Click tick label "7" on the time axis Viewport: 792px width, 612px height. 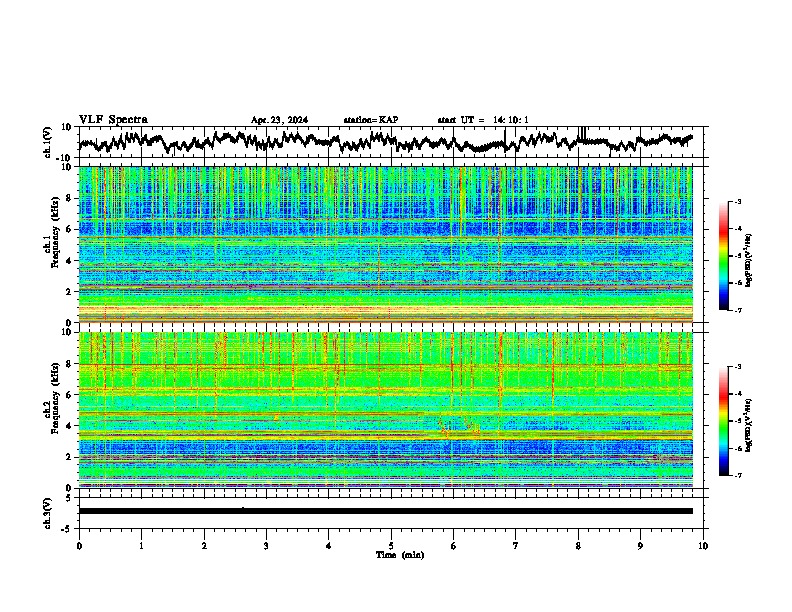pyautogui.click(x=516, y=546)
